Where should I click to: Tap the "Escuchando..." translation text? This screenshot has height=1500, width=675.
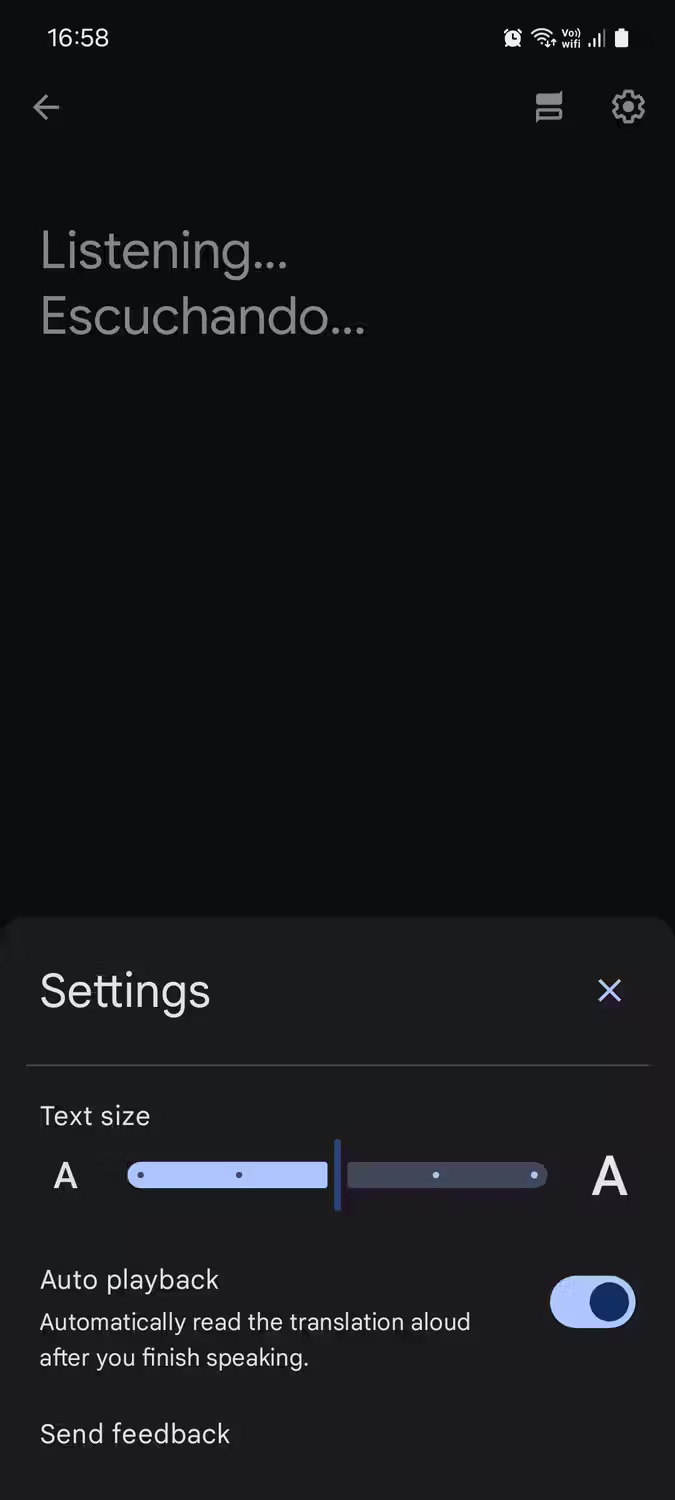click(203, 316)
